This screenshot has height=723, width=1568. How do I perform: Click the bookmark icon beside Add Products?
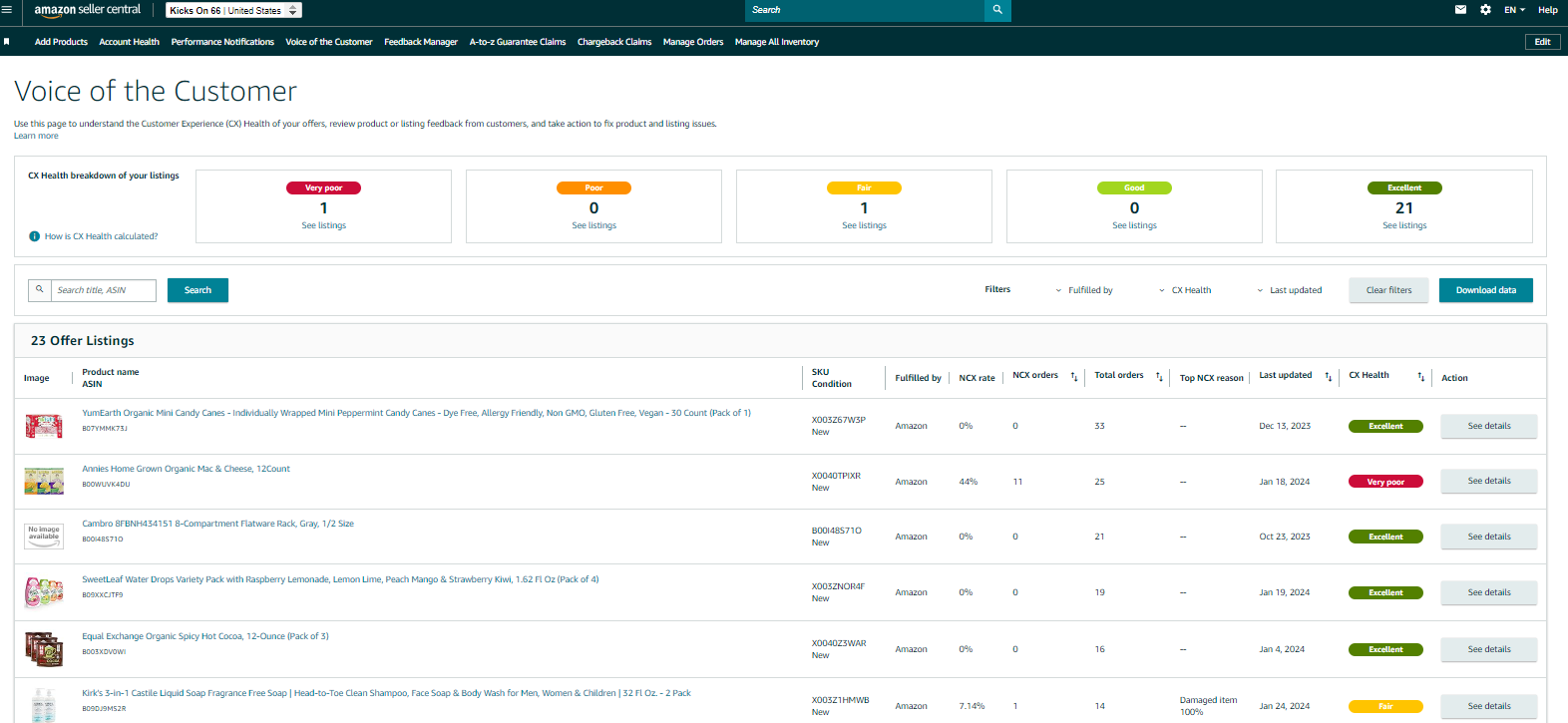point(7,42)
